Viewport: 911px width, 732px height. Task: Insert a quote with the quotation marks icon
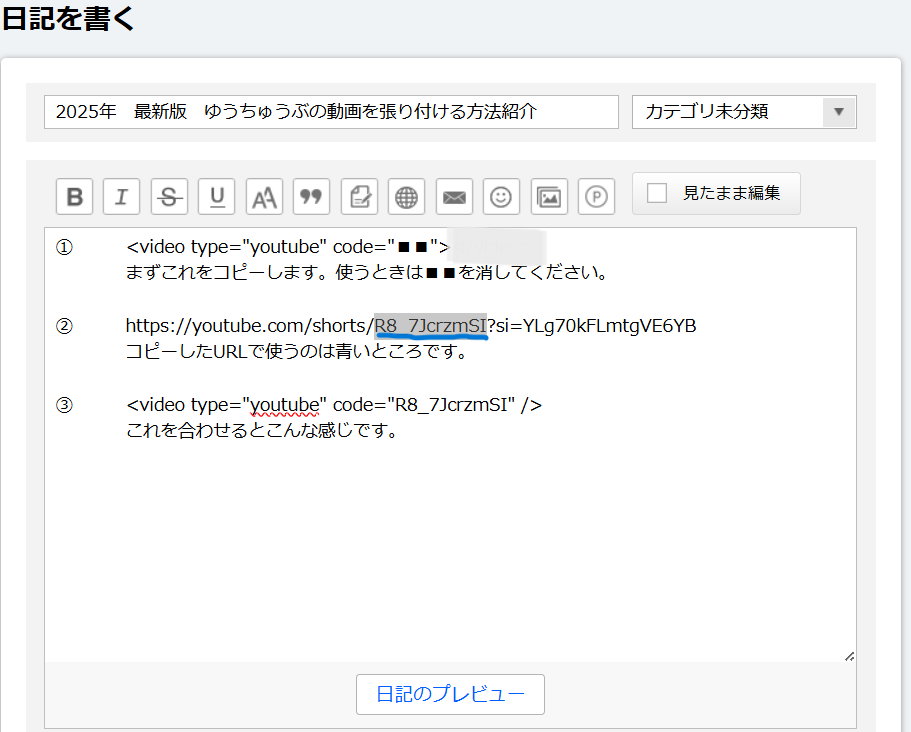(x=311, y=196)
